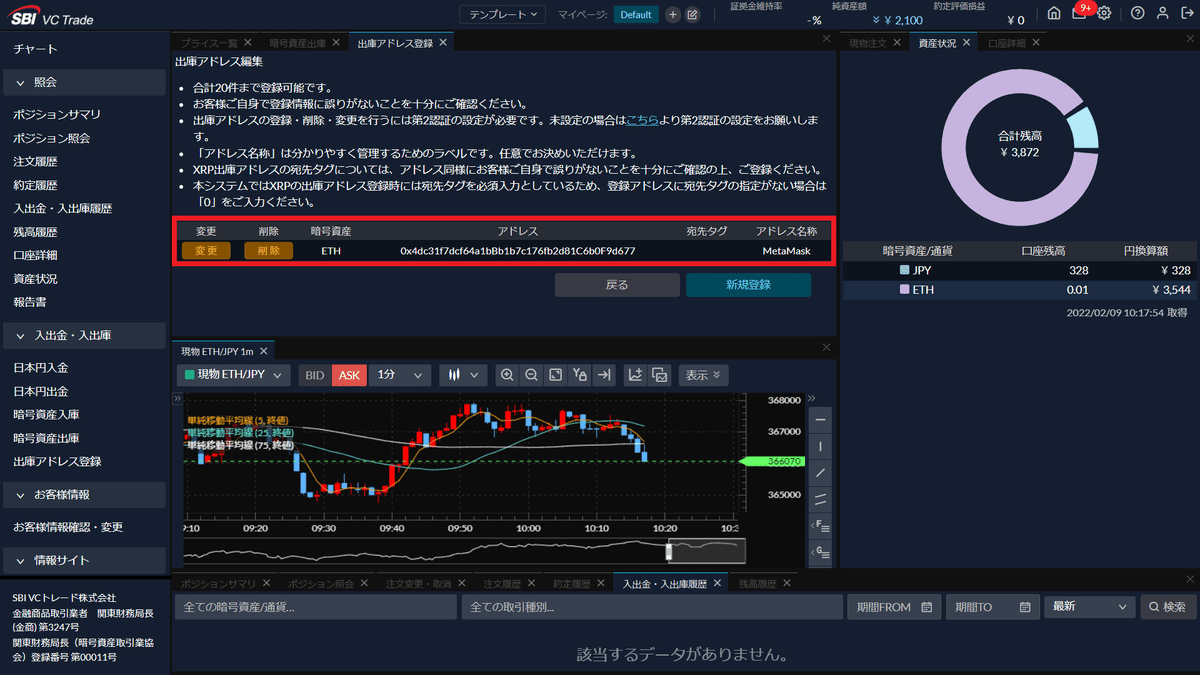Add a new My Page with plus icon
Viewport: 1200px width, 675px height.
tap(673, 14)
